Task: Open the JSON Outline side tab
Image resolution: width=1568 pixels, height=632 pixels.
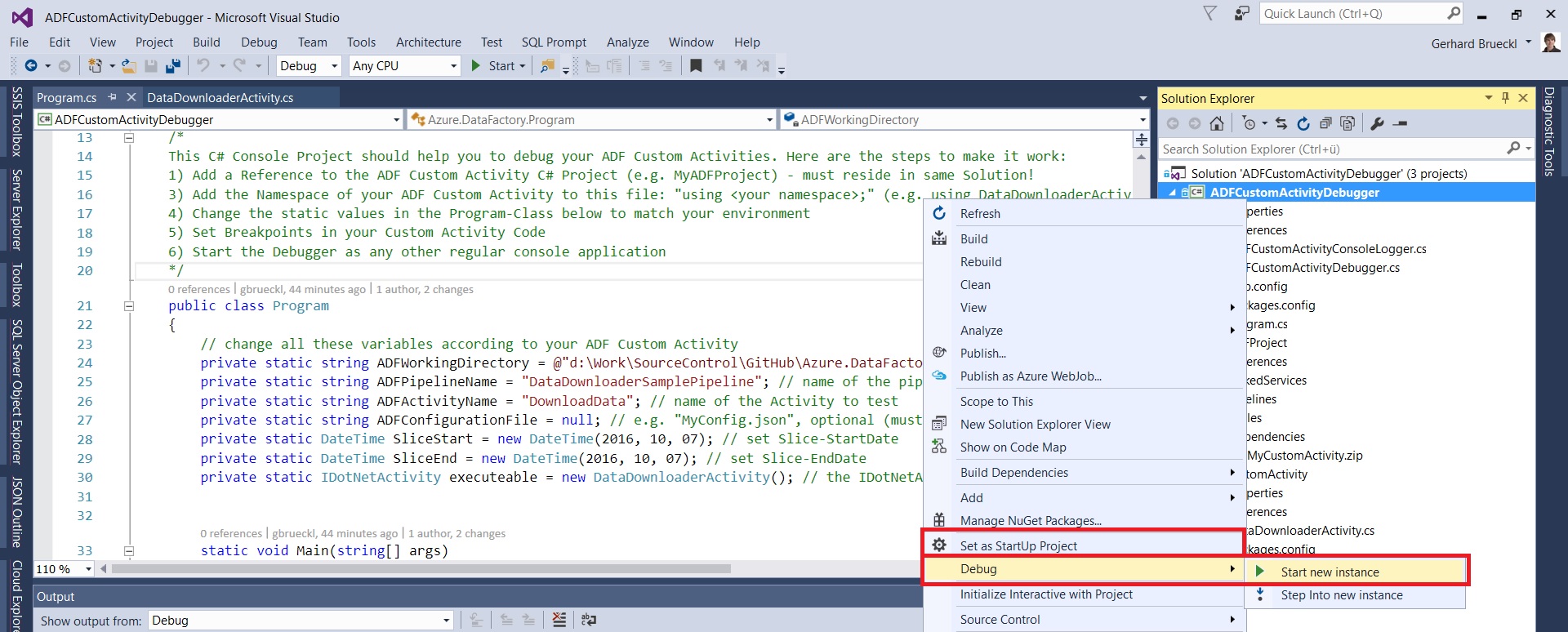Action: (16, 512)
